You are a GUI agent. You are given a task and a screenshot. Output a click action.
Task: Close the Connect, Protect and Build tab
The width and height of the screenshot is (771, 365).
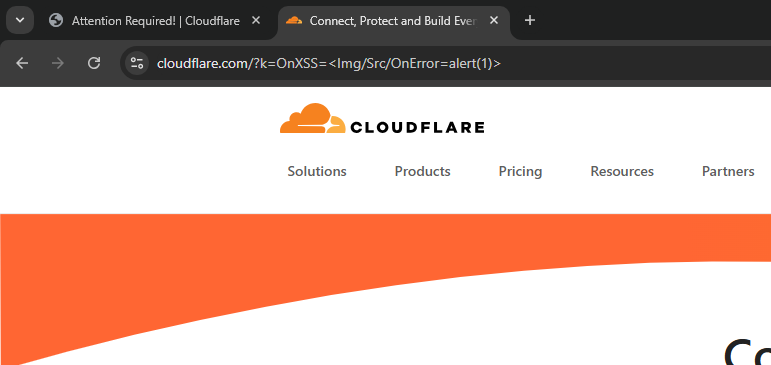pos(494,20)
